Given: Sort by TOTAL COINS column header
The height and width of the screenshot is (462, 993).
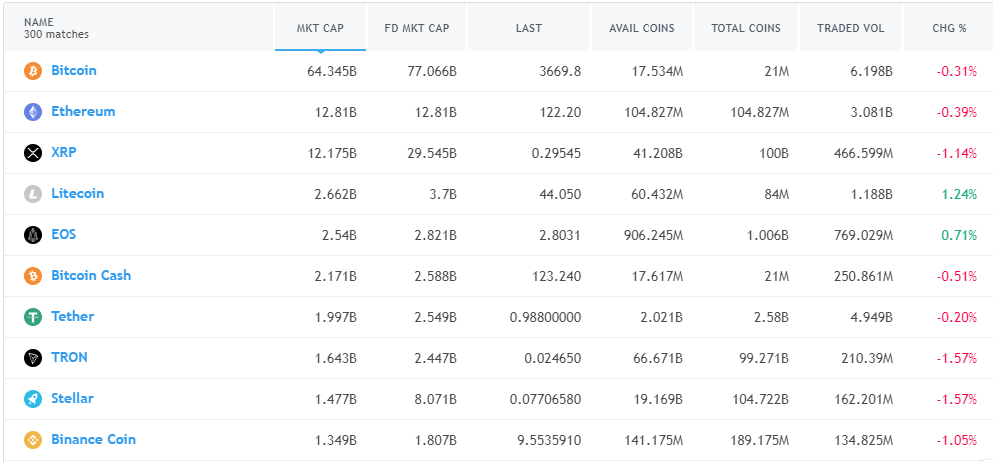Looking at the screenshot, I should pos(746,28).
